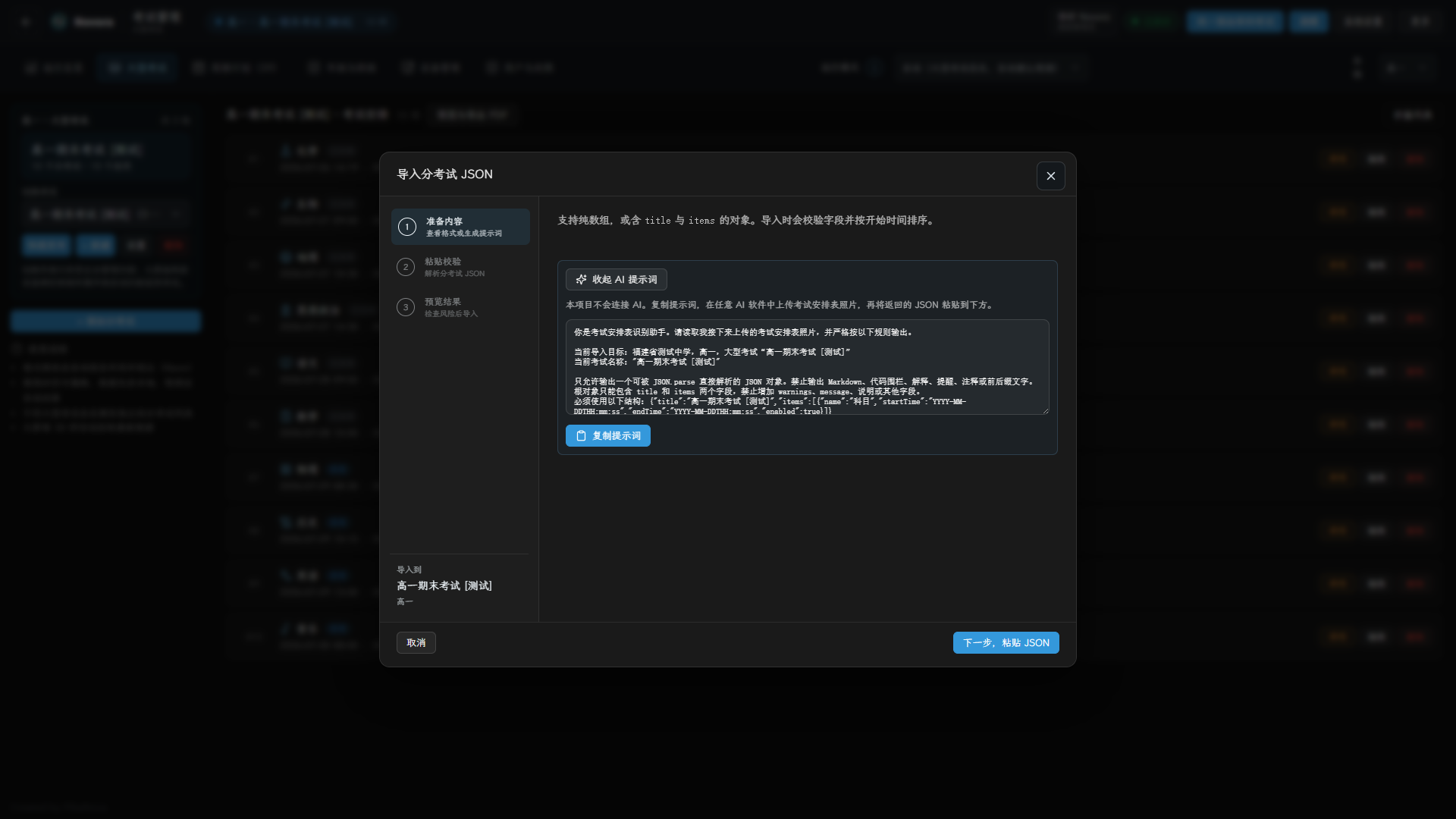The height and width of the screenshot is (819, 1456).
Task: Click 下一步，粘贴 JSON button
Action: pos(1006,642)
